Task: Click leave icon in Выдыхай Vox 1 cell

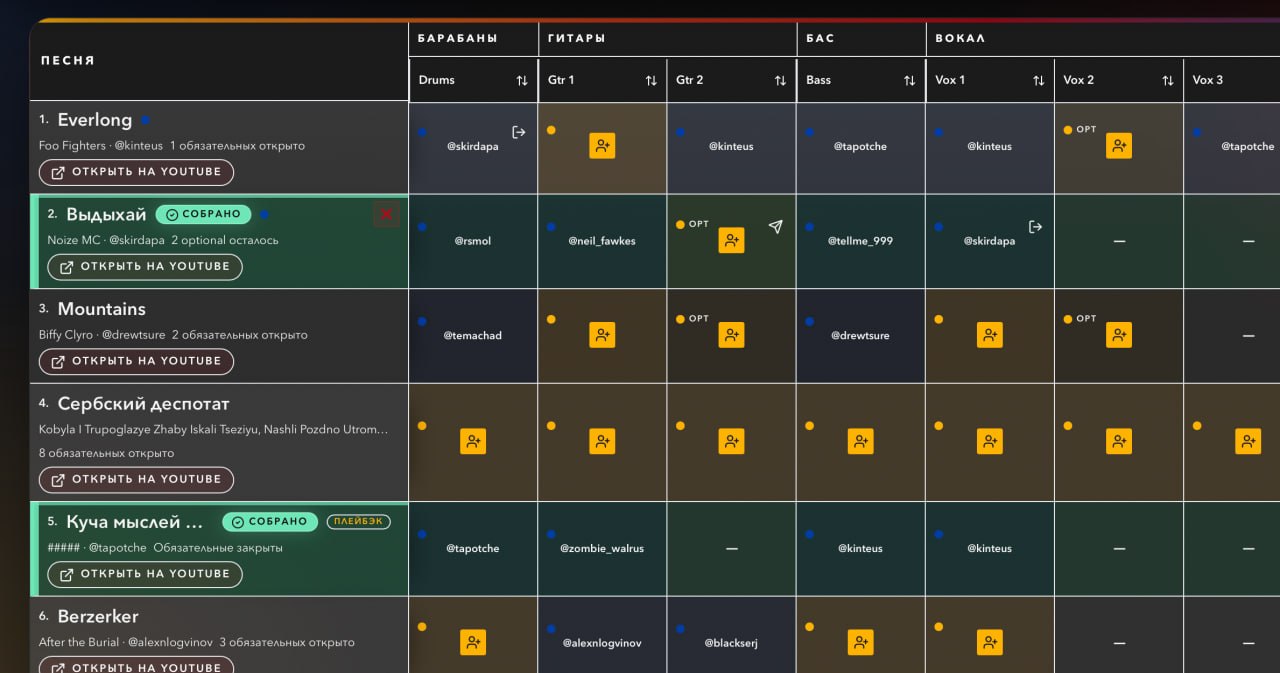Action: point(1035,227)
